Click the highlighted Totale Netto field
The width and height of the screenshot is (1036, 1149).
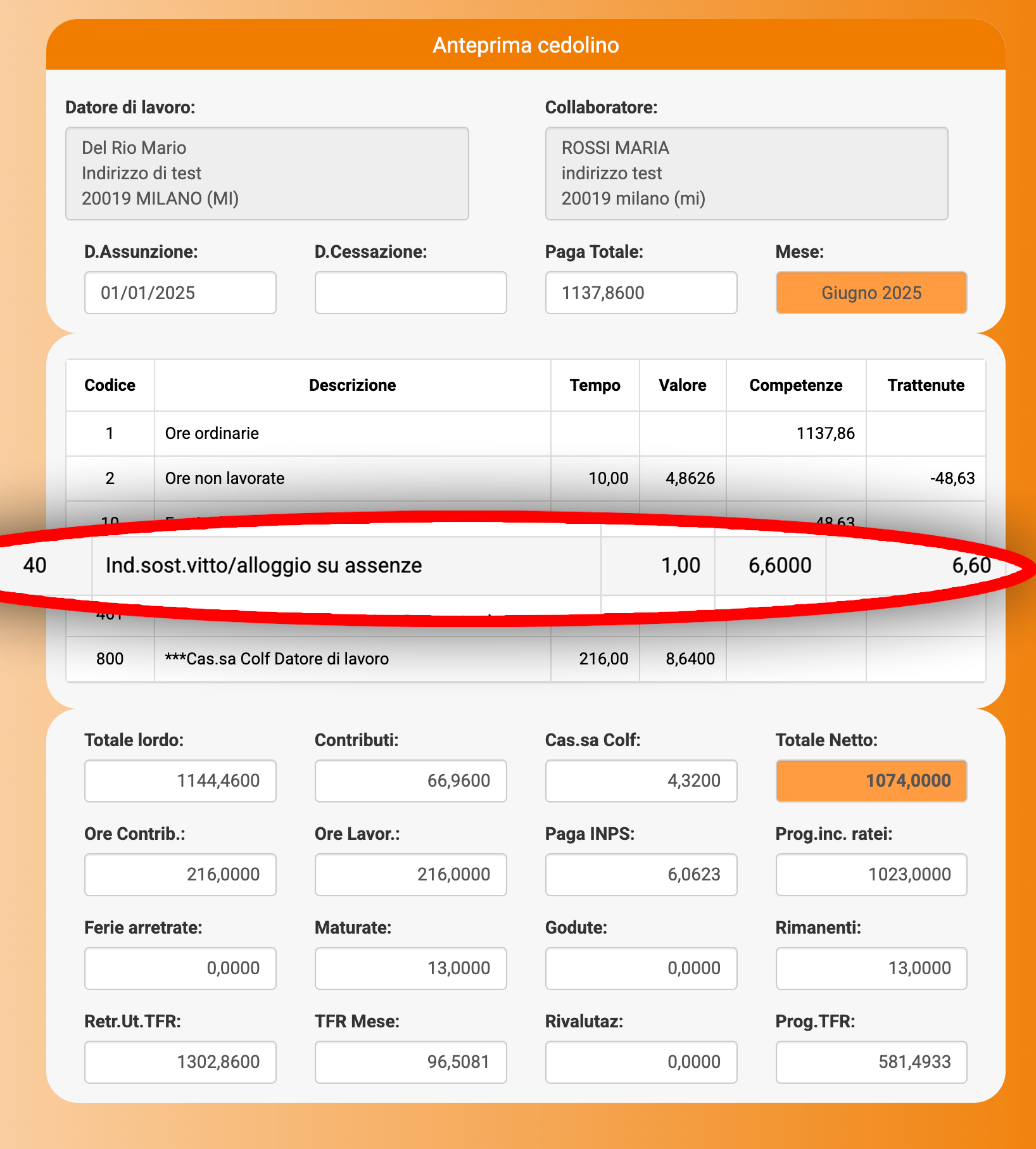point(871,780)
